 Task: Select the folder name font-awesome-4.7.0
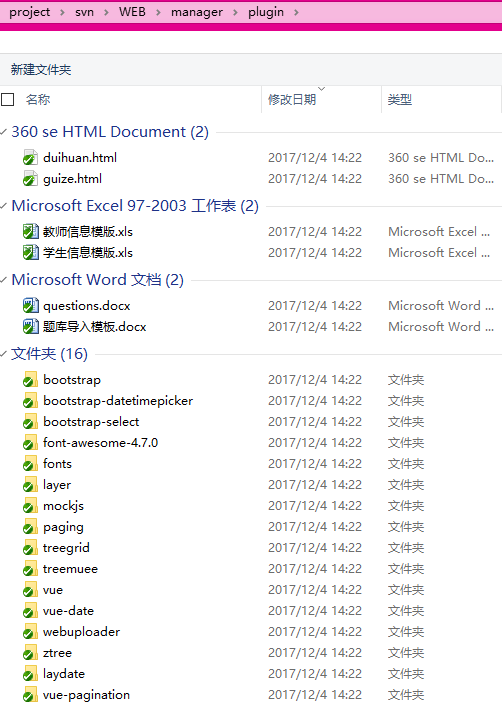[101, 443]
